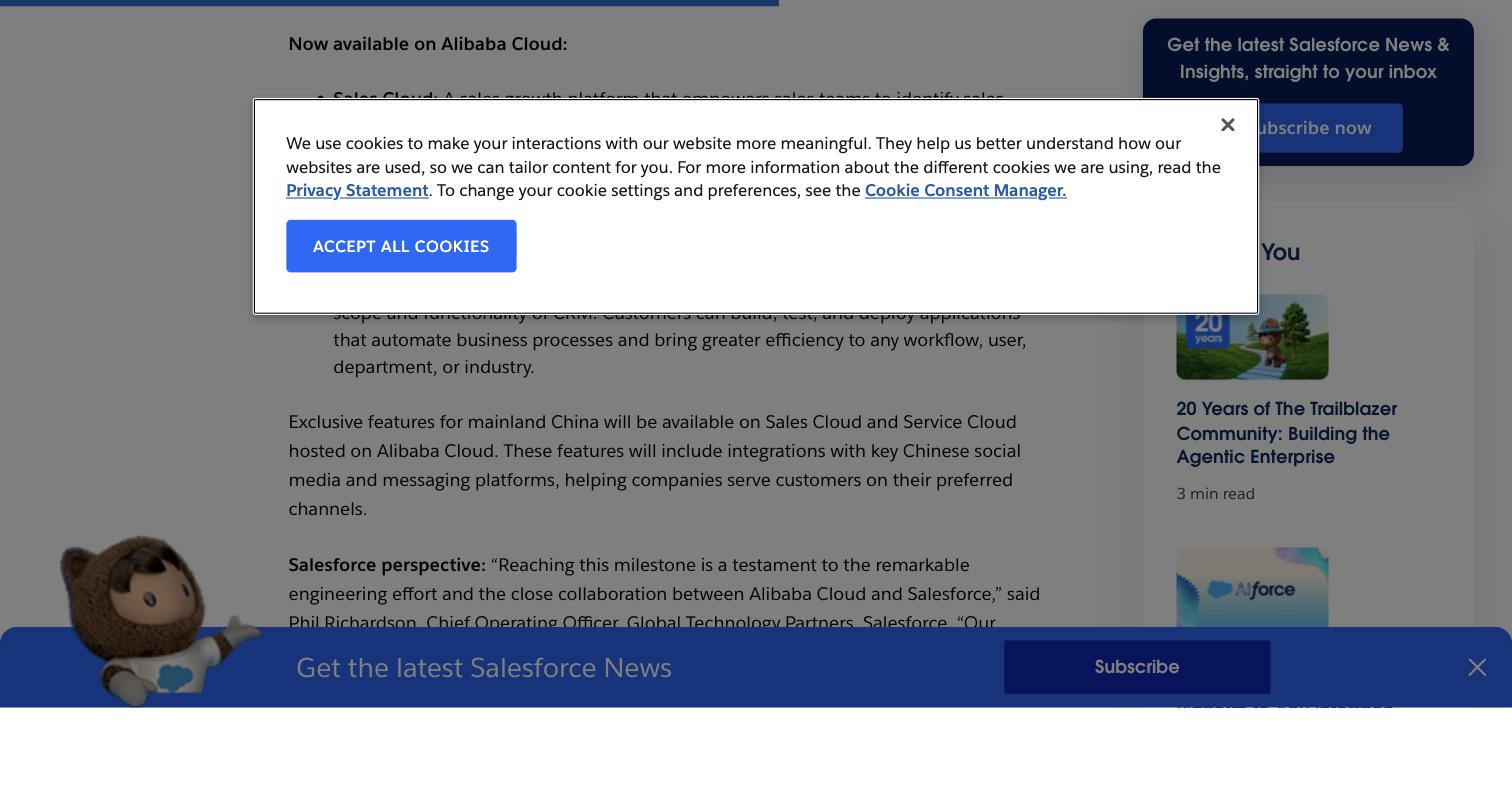The width and height of the screenshot is (1512, 788).
Task: Dismiss the Salesforce News banner
Action: [1477, 667]
